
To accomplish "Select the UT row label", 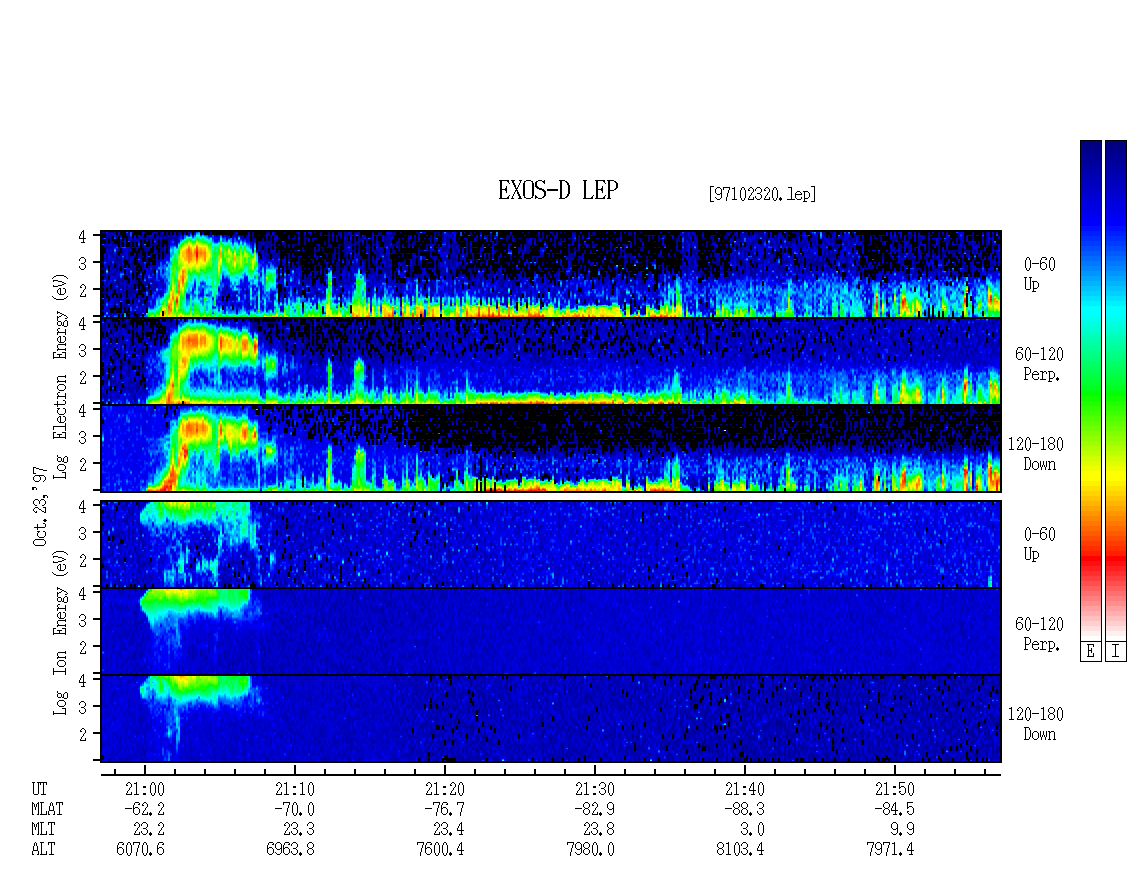I will (39, 789).
